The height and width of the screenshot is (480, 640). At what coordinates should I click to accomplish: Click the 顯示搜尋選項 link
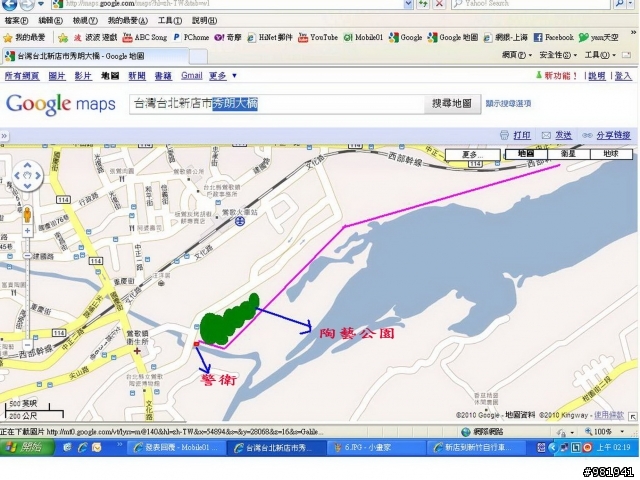pyautogui.click(x=508, y=104)
